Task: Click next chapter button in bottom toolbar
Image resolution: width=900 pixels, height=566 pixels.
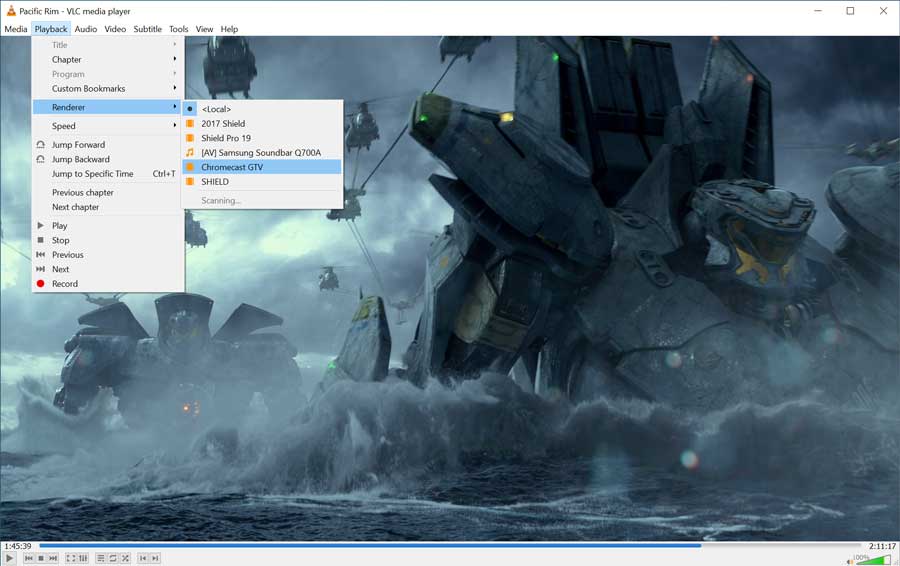Action: tap(155, 558)
